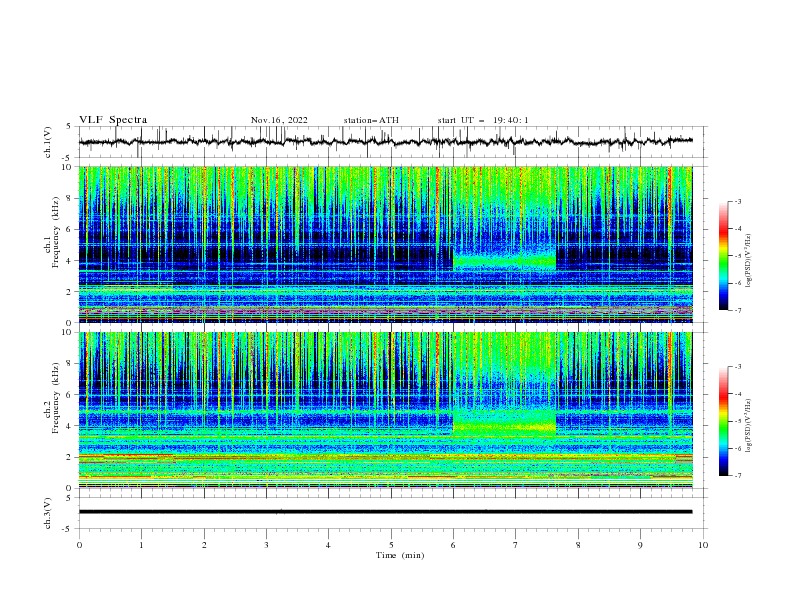Click the ch.3 flat voltage trace
792x612 pixels.
[x=385, y=512]
